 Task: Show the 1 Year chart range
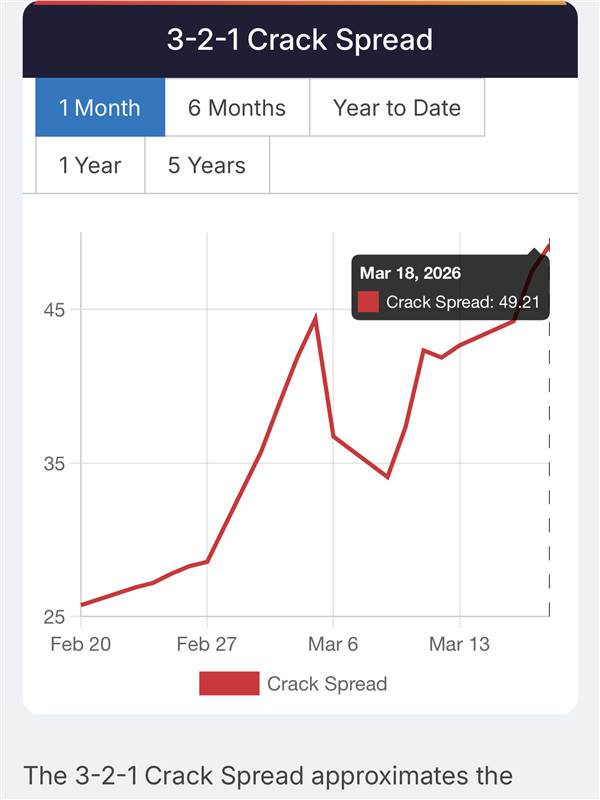(90, 166)
